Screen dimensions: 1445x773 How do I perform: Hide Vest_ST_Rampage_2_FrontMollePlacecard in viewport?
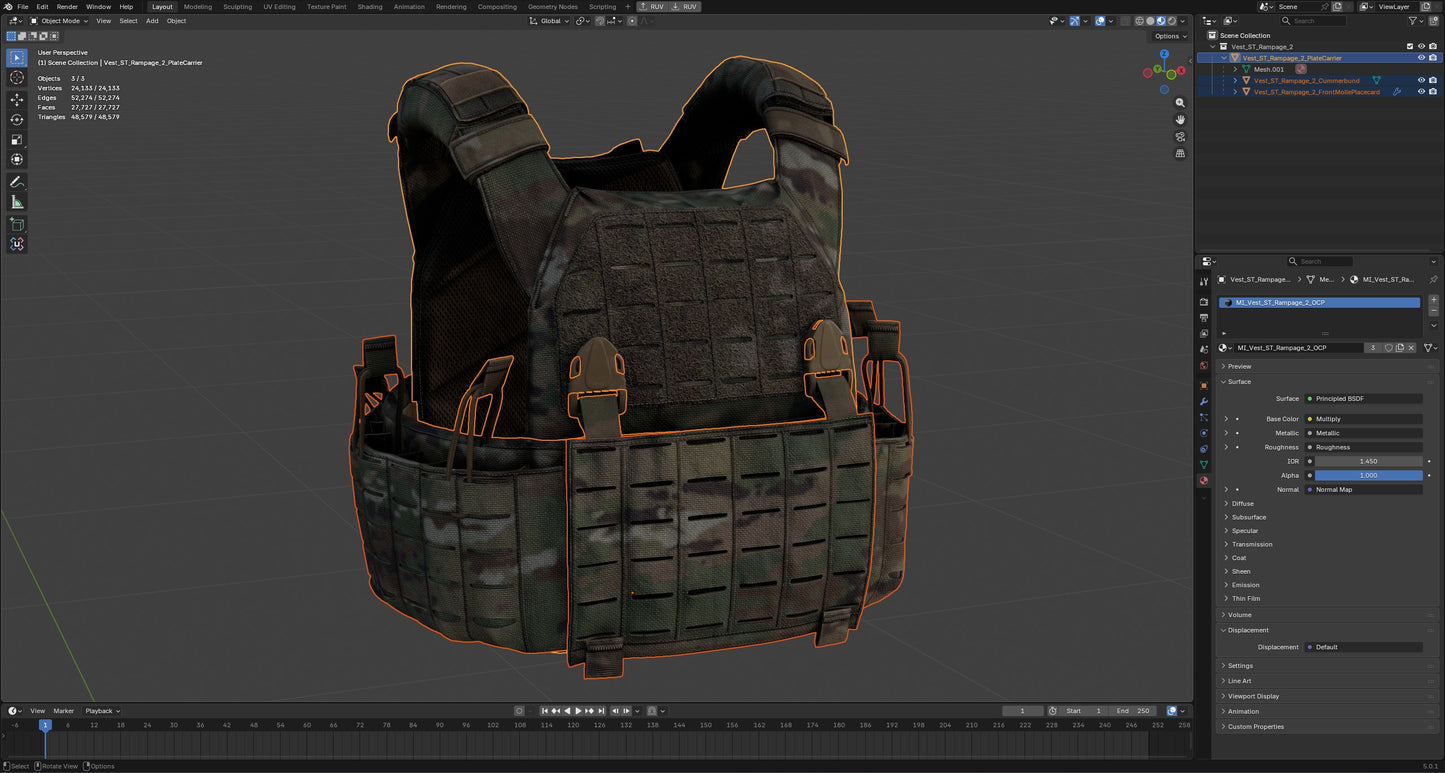coord(1421,92)
